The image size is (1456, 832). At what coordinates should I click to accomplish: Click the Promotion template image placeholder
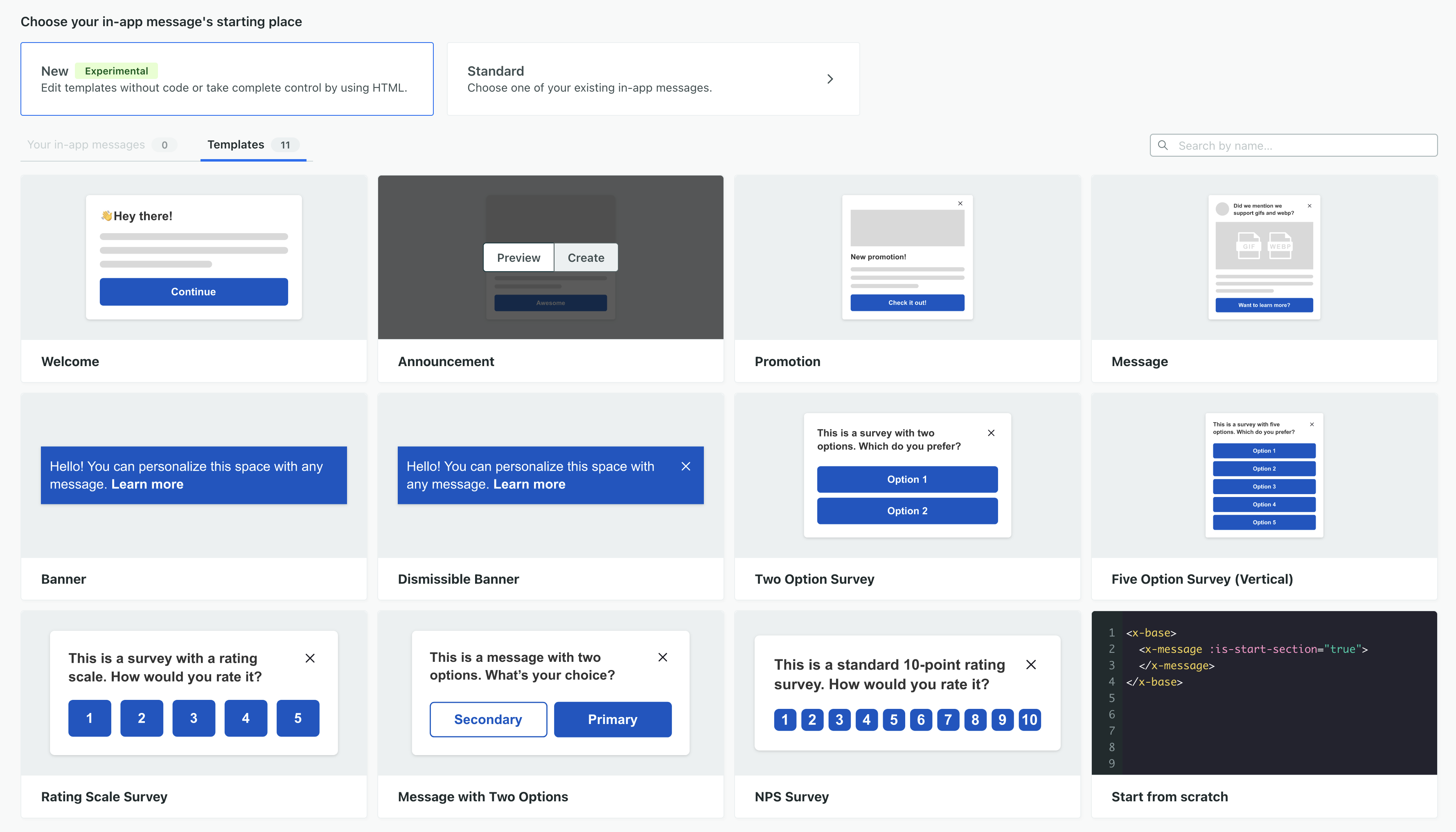[x=907, y=228]
